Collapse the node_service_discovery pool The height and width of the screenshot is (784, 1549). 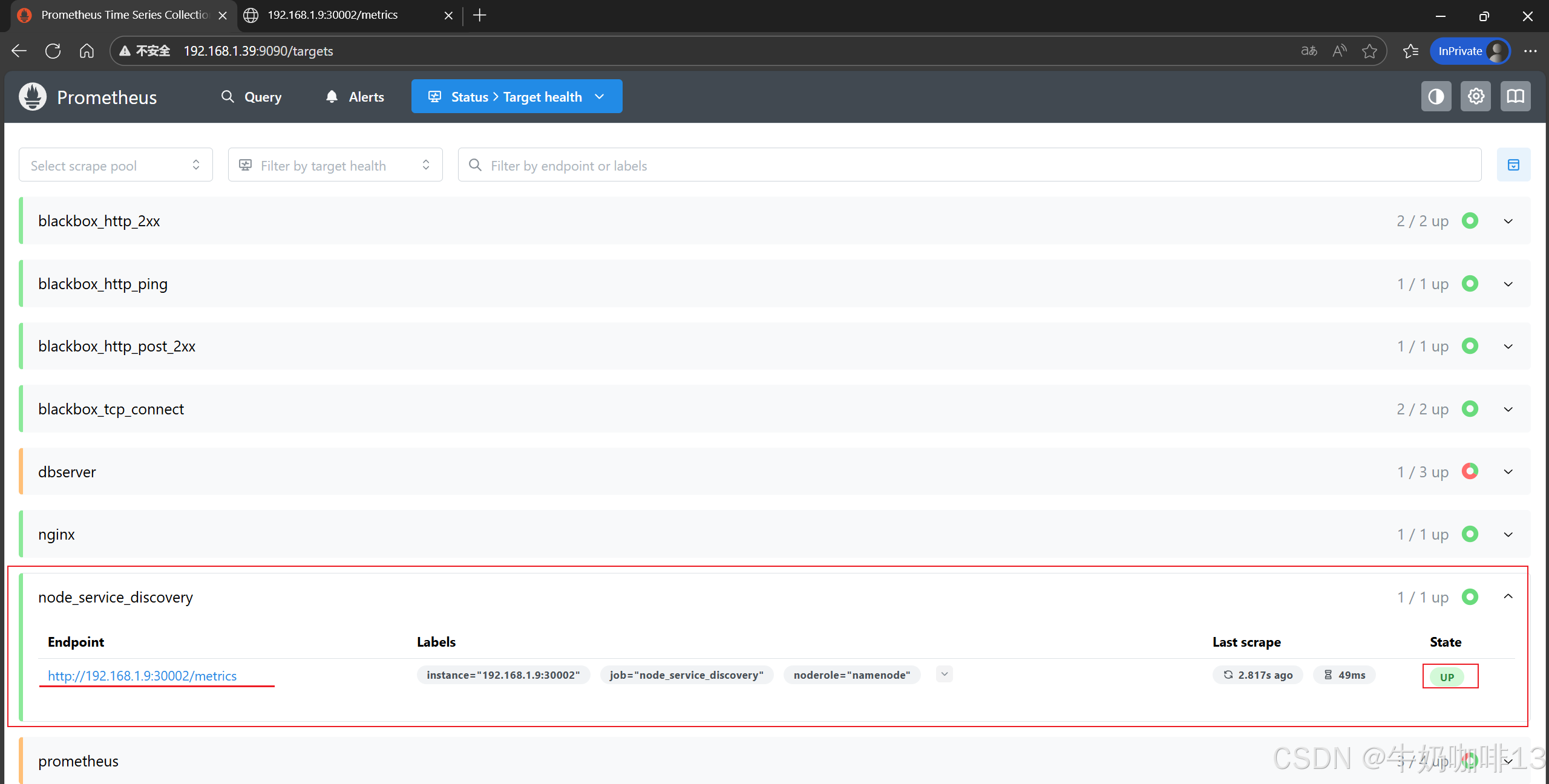click(x=1508, y=597)
